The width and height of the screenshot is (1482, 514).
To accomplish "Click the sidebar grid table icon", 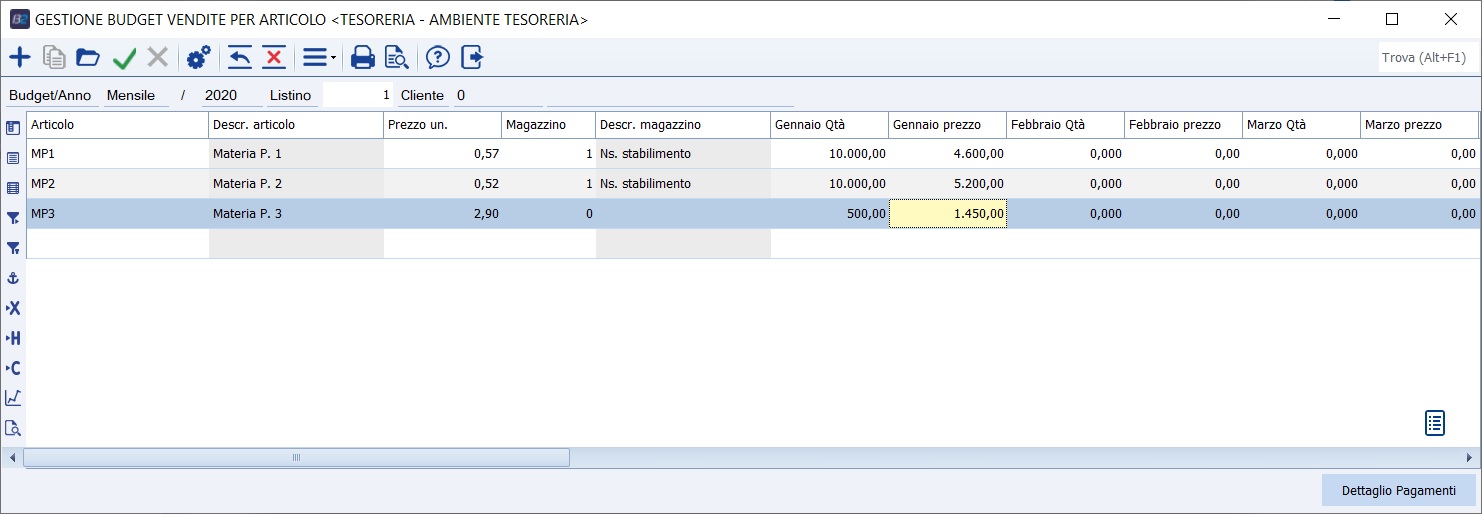I will click(x=13, y=188).
